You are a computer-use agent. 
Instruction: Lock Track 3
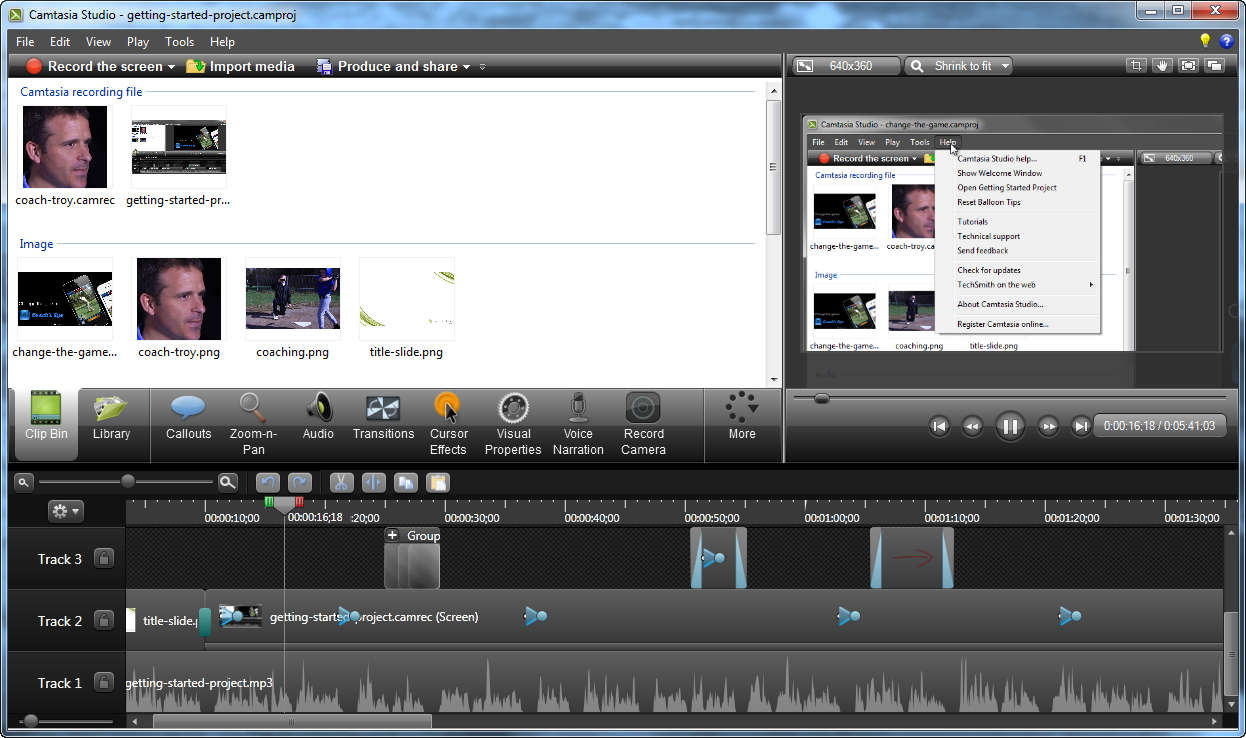click(103, 559)
